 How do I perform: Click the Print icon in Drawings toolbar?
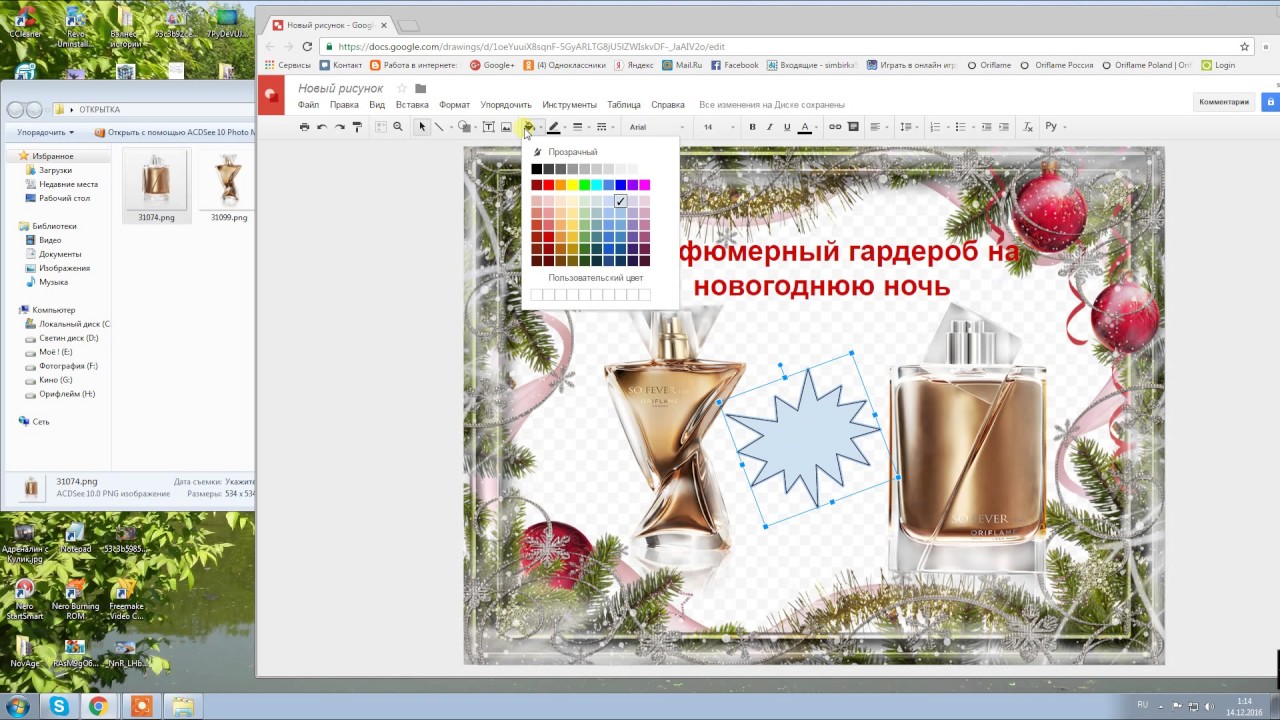pos(304,127)
